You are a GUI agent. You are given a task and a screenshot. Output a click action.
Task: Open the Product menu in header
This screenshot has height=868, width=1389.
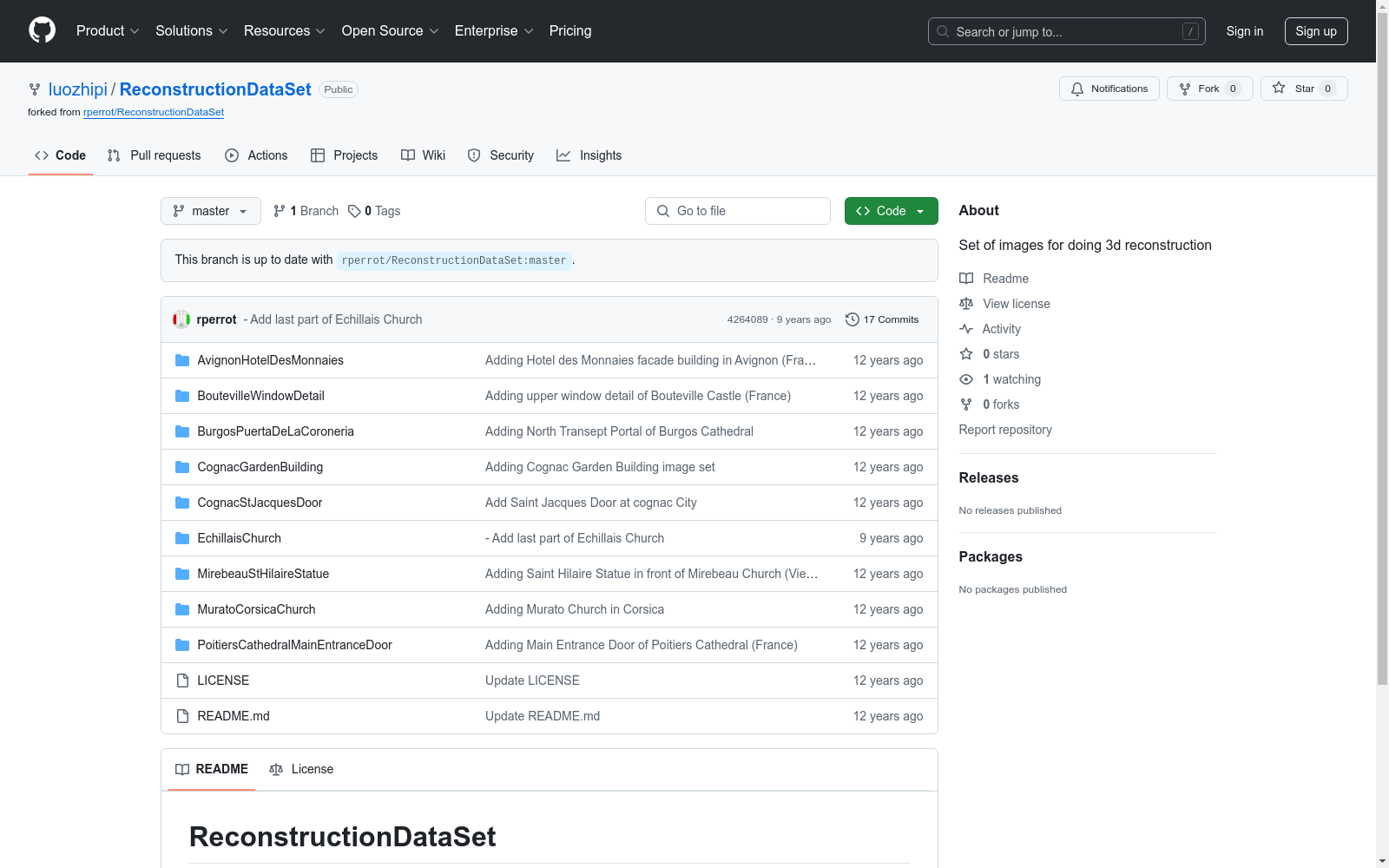108,31
